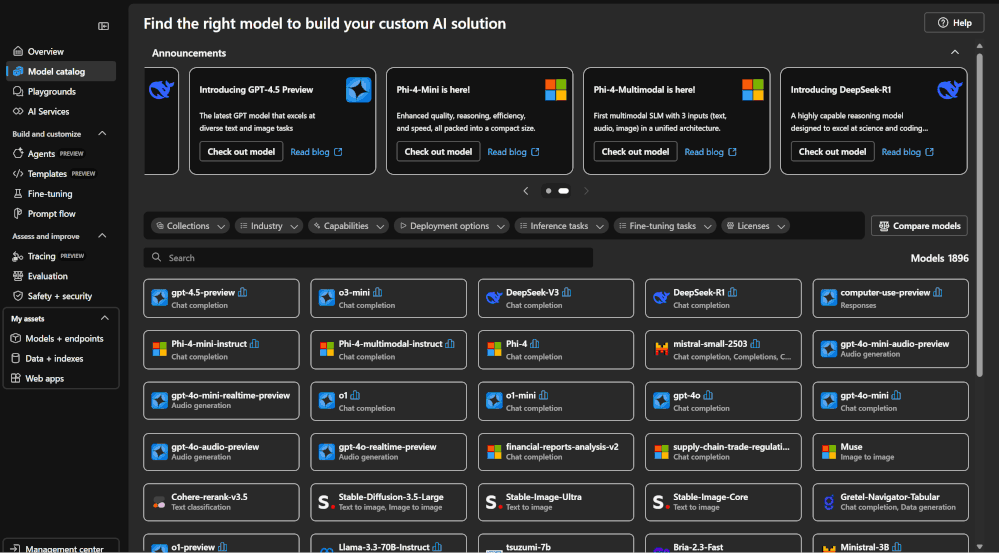
Task: Click the Help button
Action: click(x=954, y=22)
